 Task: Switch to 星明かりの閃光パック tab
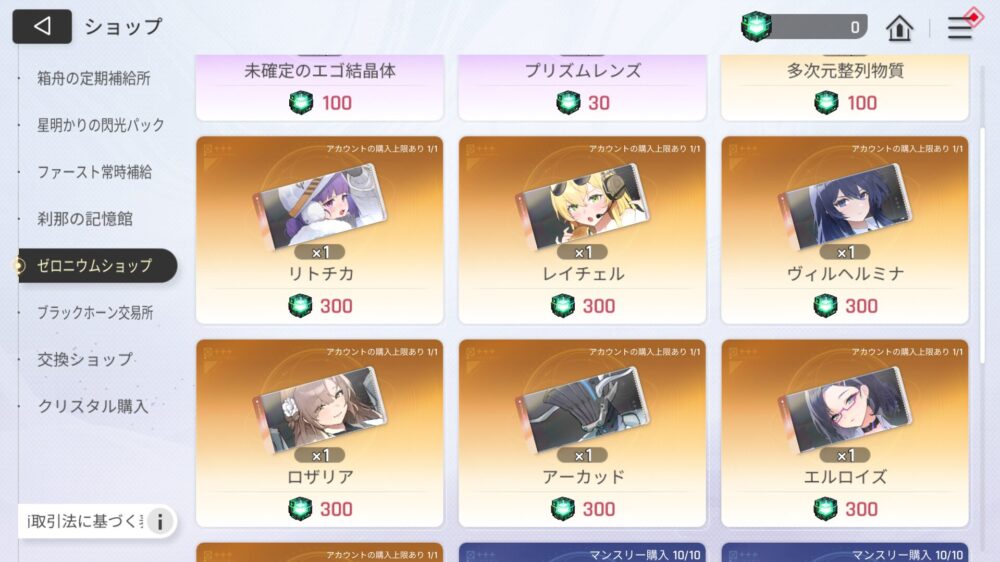pos(101,125)
